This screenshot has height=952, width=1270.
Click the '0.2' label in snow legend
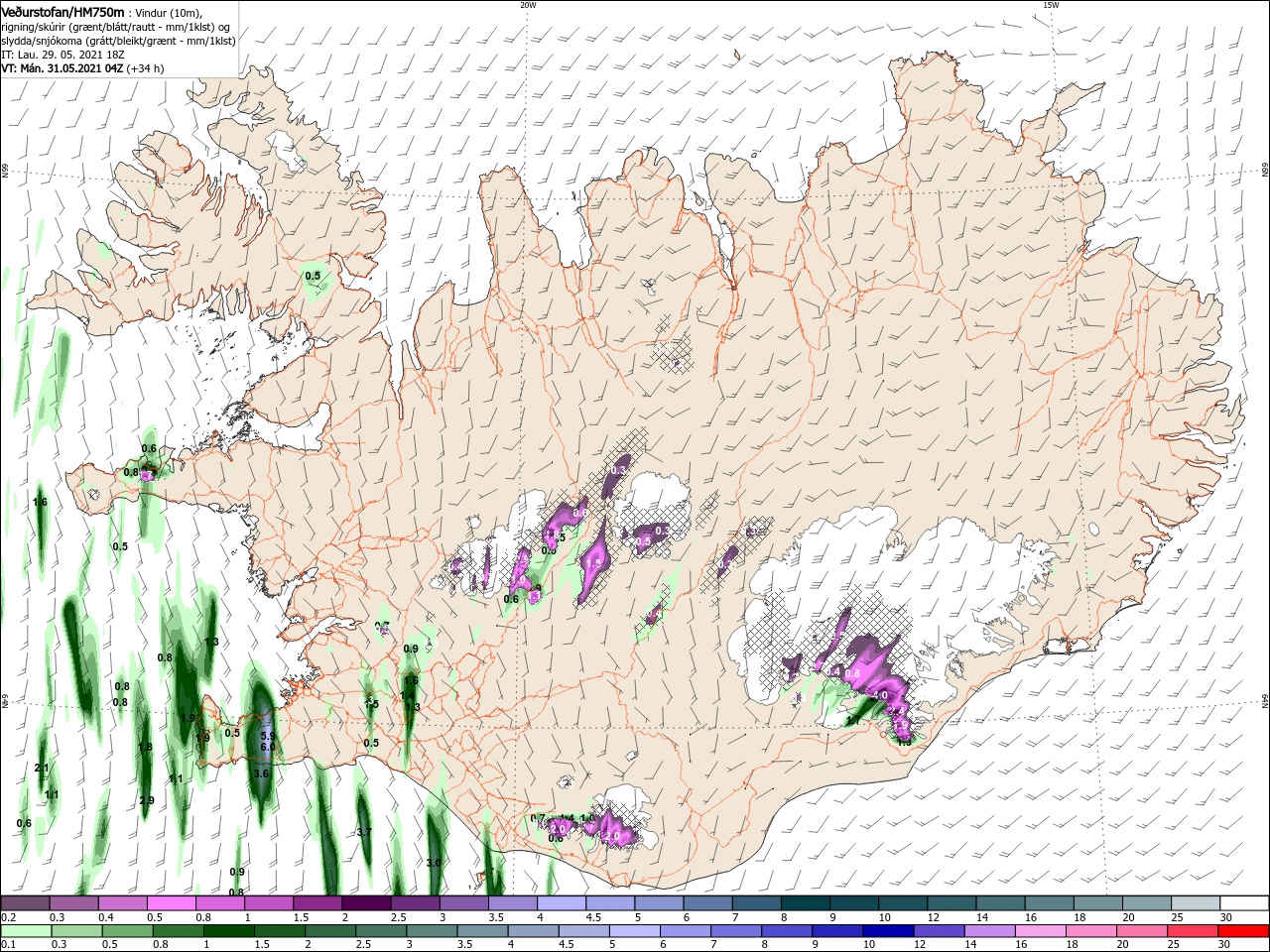tap(9, 917)
